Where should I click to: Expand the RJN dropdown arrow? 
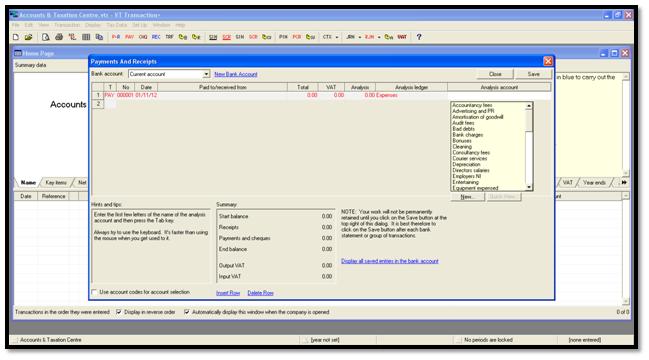pos(379,37)
